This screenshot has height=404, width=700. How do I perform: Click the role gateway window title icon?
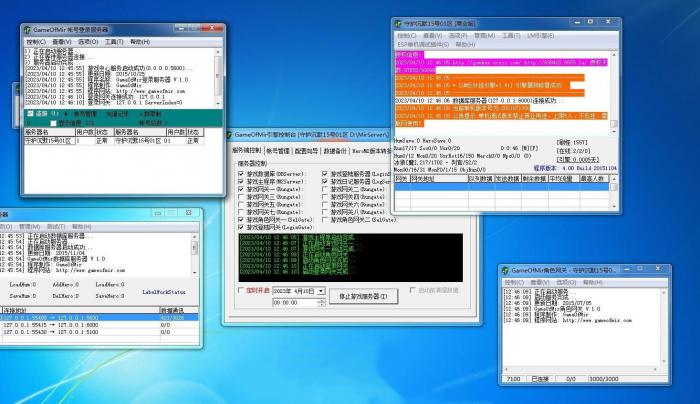pos(505,271)
